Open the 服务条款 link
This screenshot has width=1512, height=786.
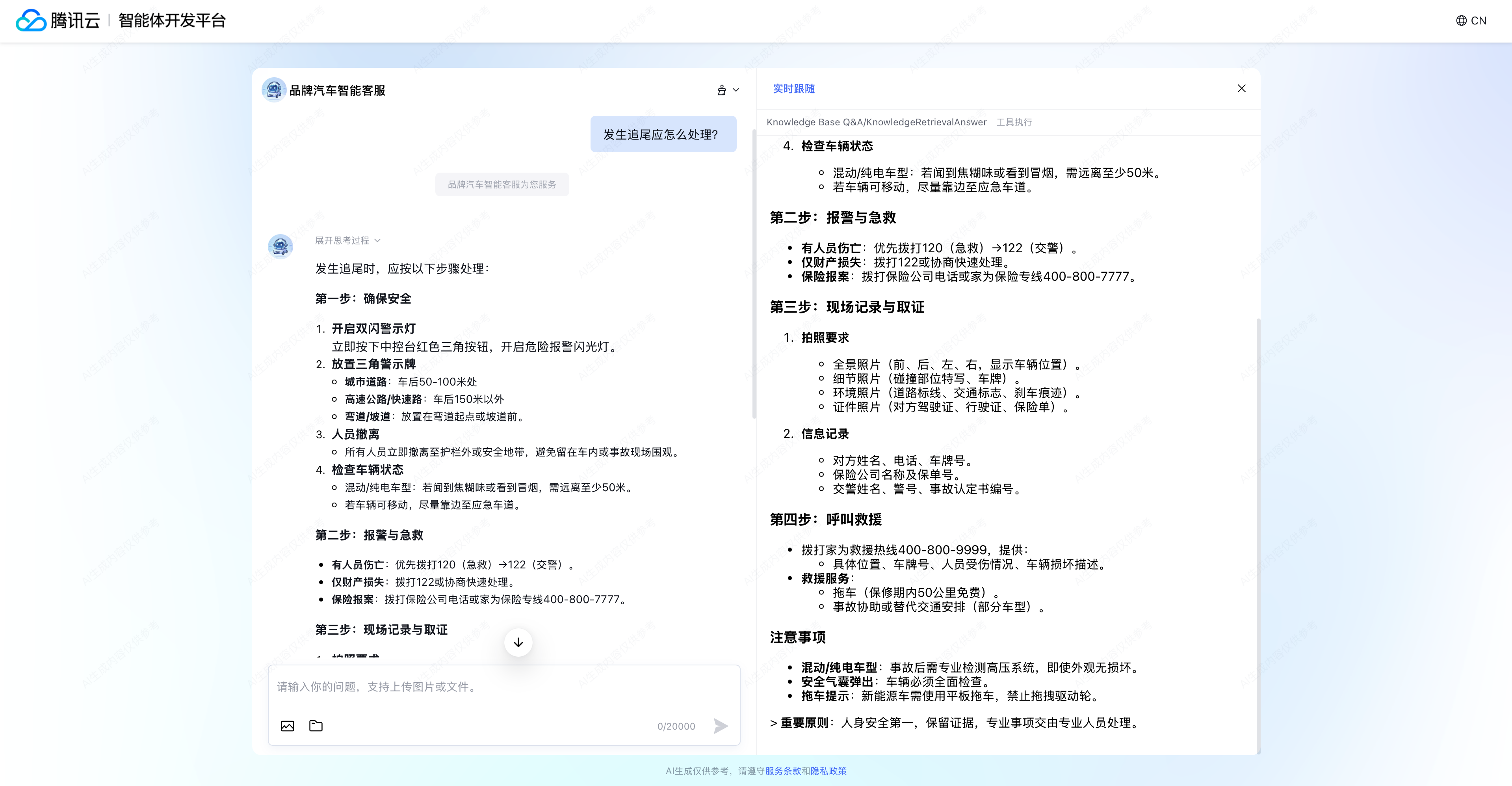[x=783, y=771]
